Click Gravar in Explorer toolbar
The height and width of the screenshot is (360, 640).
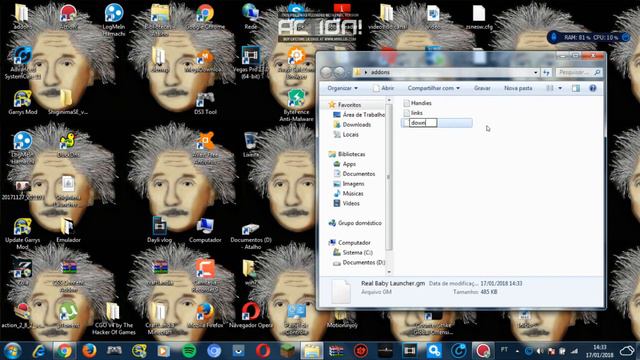coord(482,88)
